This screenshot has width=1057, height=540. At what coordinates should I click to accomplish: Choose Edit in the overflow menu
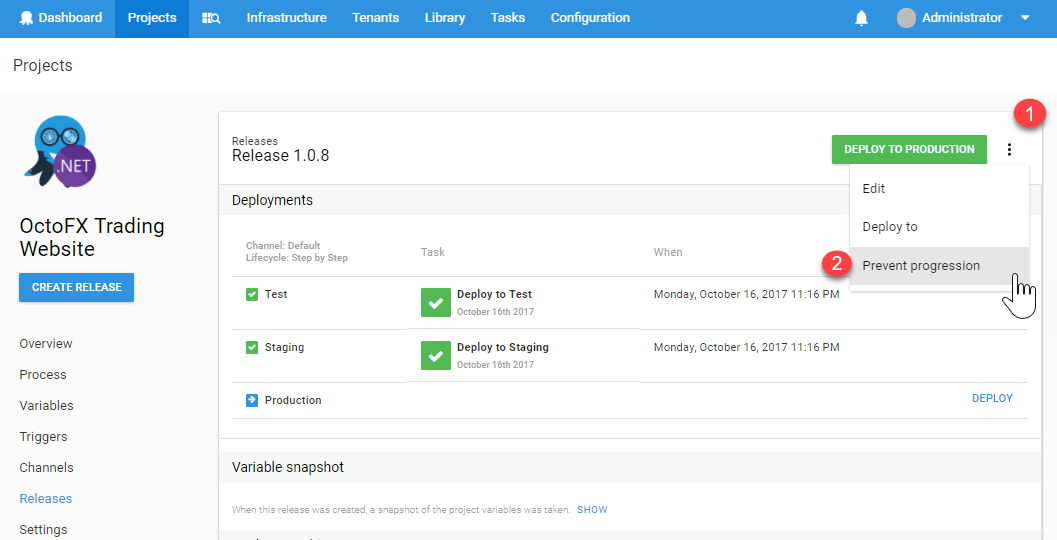pos(874,188)
